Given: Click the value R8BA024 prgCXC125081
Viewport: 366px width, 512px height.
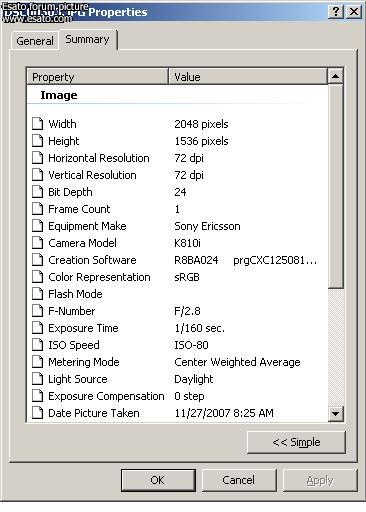Looking at the screenshot, I should 246,260.
